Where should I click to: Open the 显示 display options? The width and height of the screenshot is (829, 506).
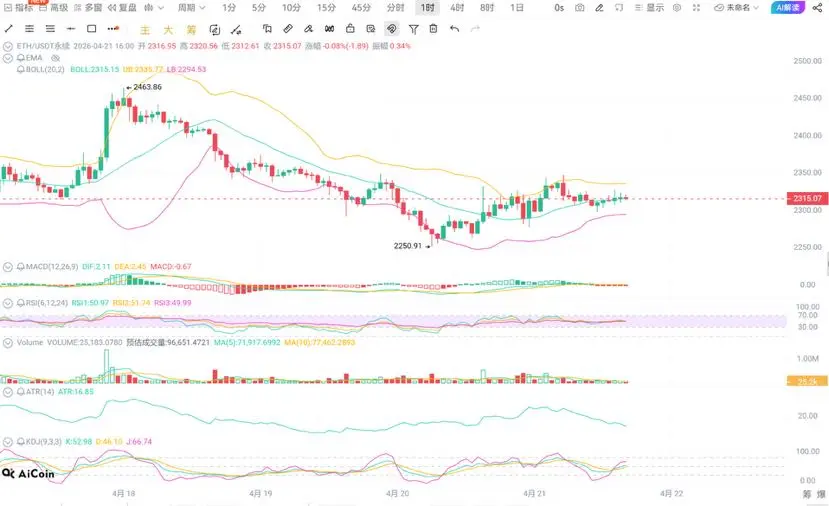coord(649,8)
